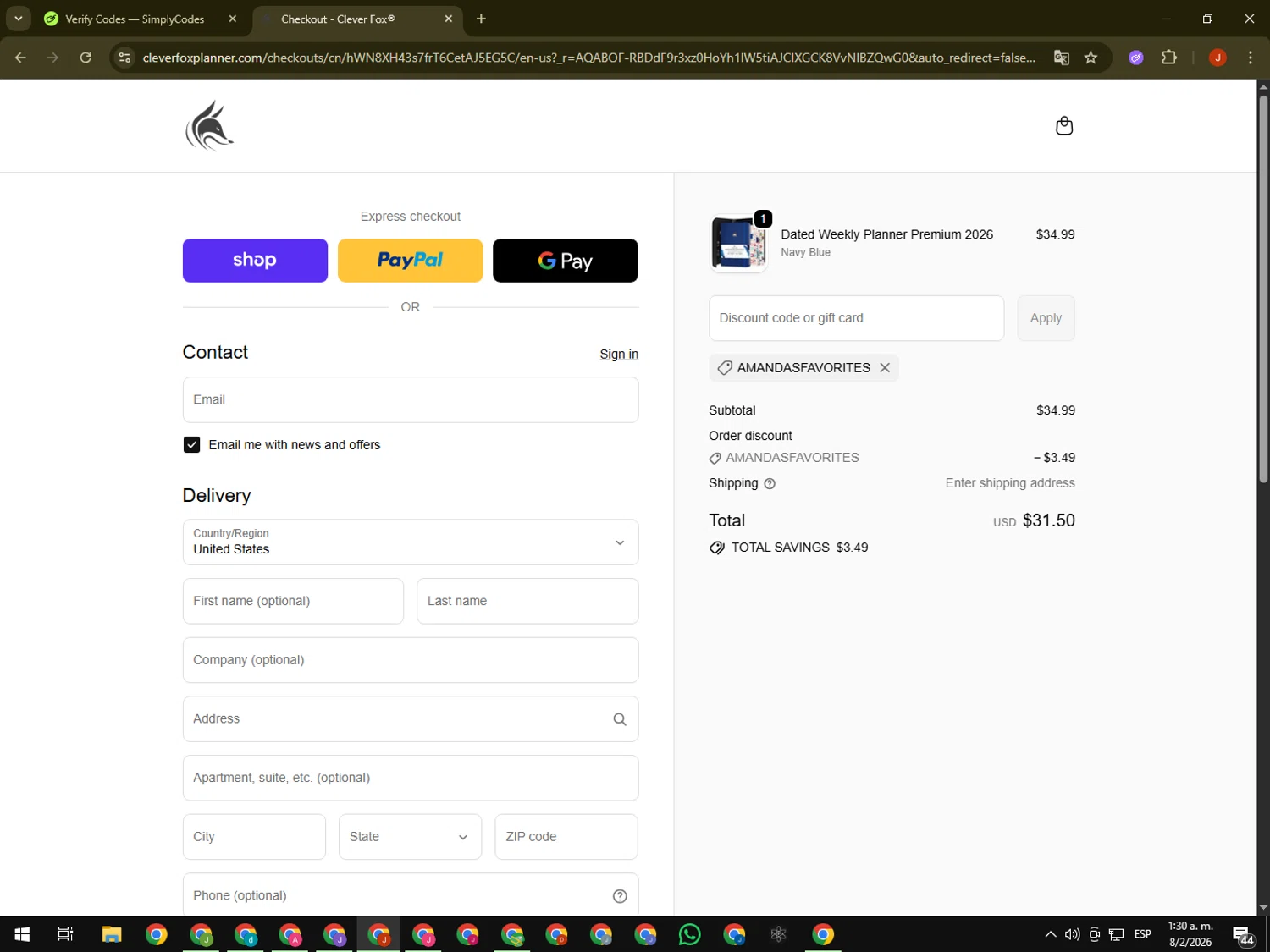Click the browser address bar URL
The width and height of the screenshot is (1270, 952).
(588, 58)
